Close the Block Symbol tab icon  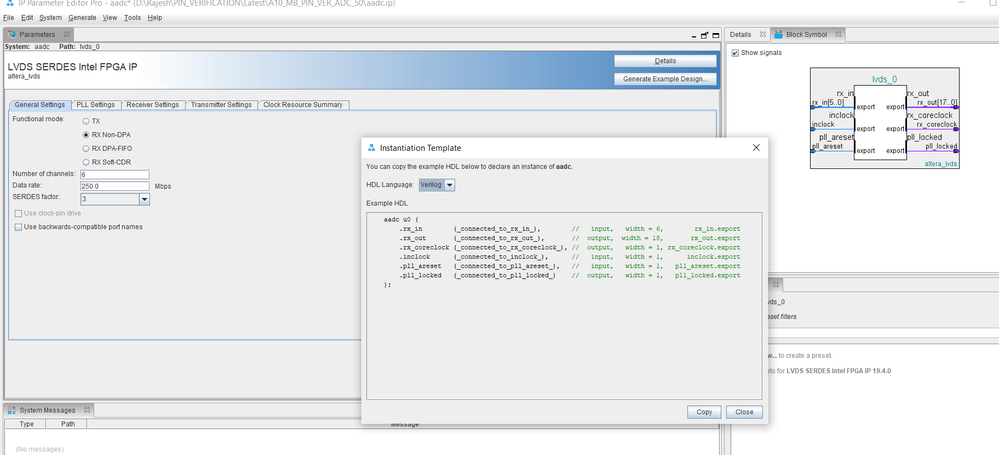pyautogui.click(x=836, y=34)
